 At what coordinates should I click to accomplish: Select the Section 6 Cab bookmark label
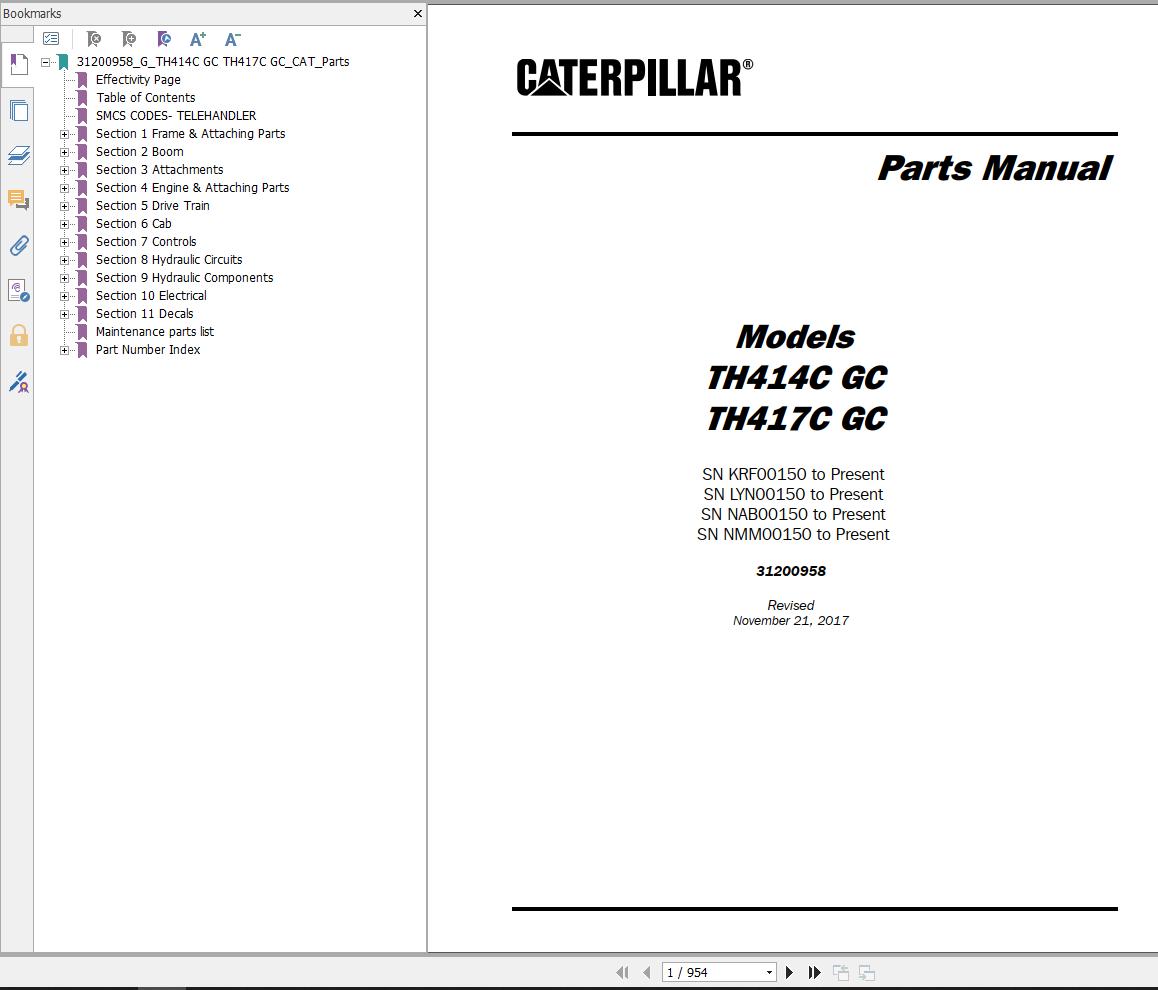pyautogui.click(x=134, y=224)
